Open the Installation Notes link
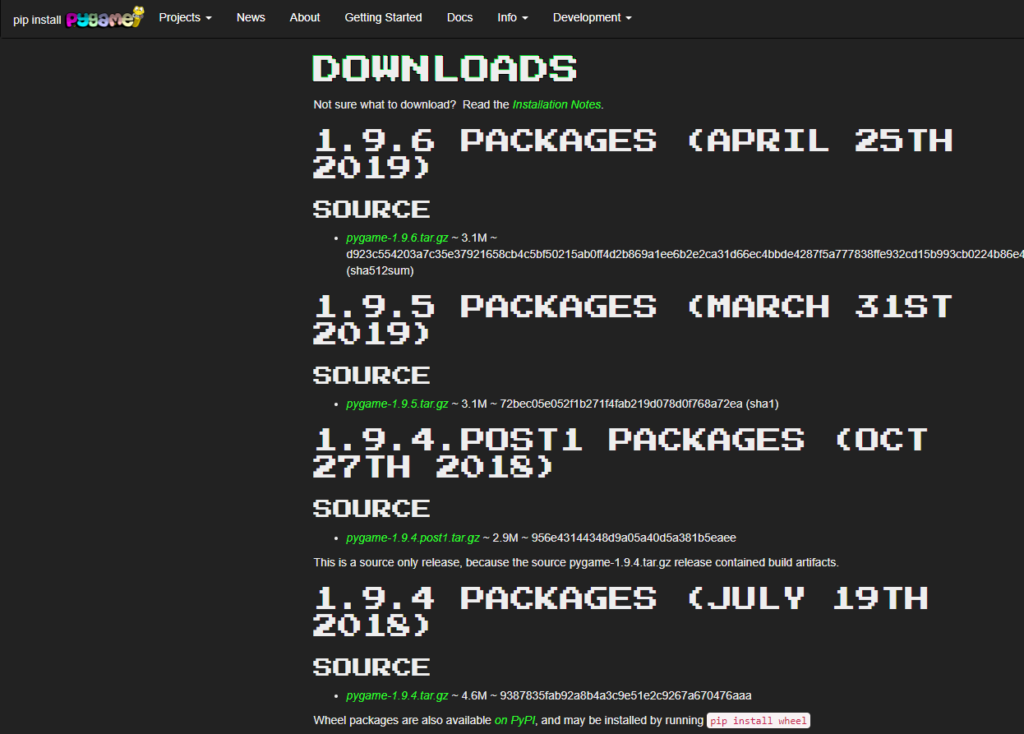The width and height of the screenshot is (1024, 734). point(556,104)
